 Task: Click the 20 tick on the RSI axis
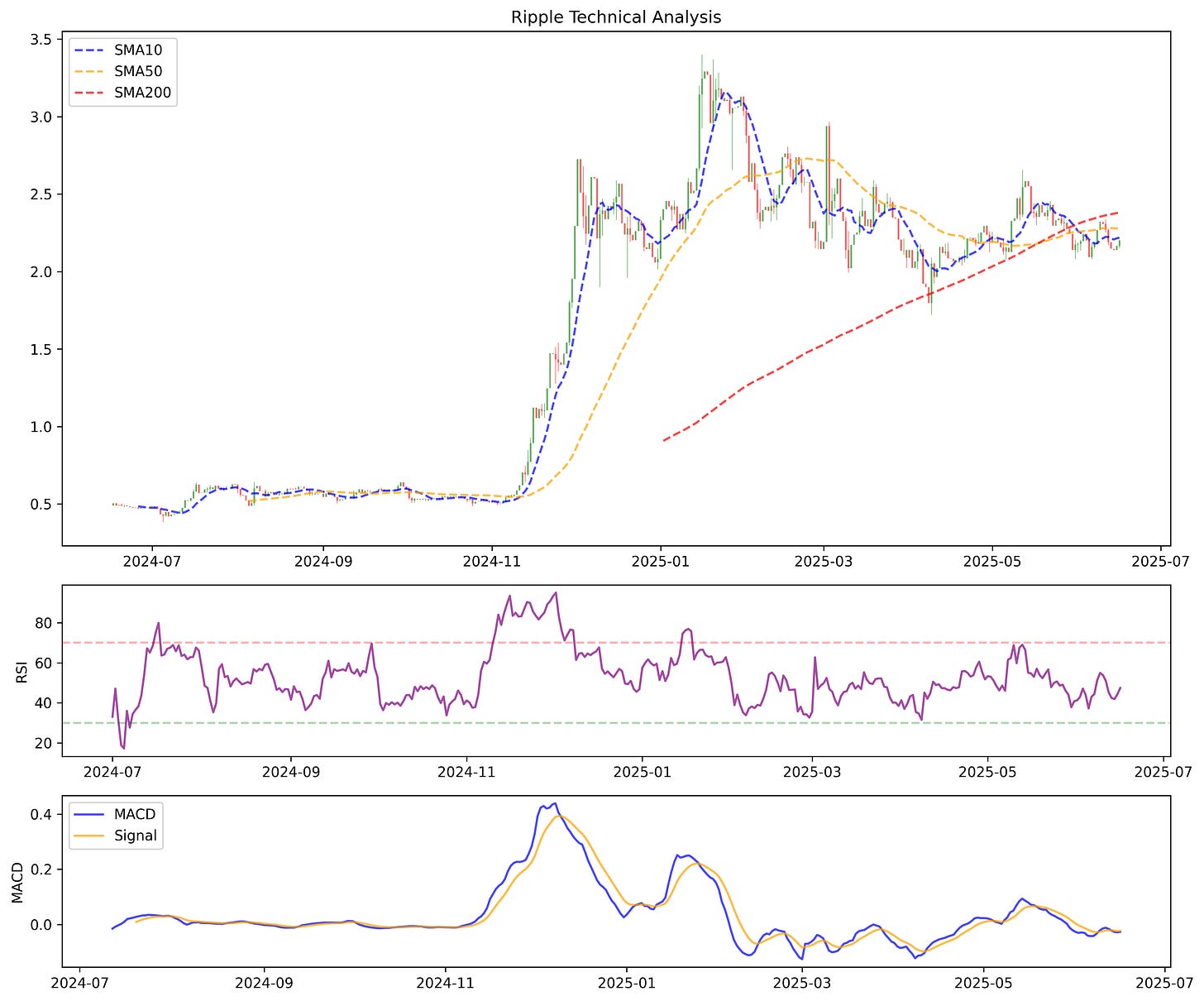point(44,744)
